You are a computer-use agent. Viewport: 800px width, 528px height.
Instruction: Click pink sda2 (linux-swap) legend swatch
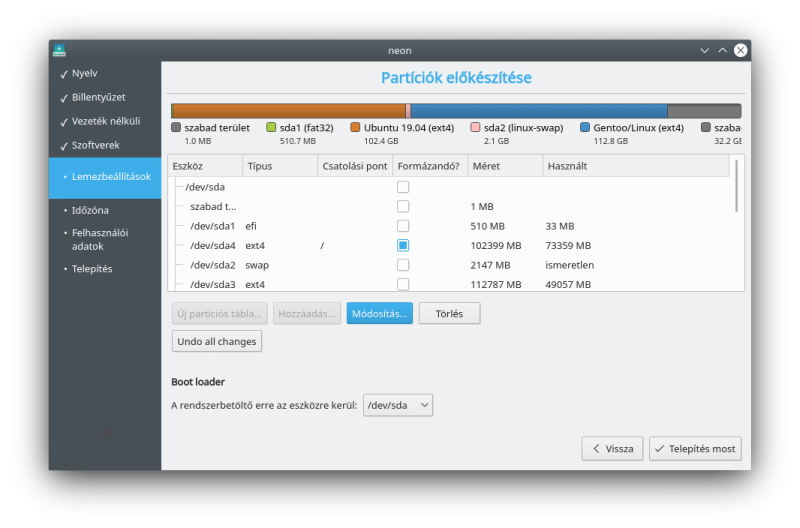475,127
